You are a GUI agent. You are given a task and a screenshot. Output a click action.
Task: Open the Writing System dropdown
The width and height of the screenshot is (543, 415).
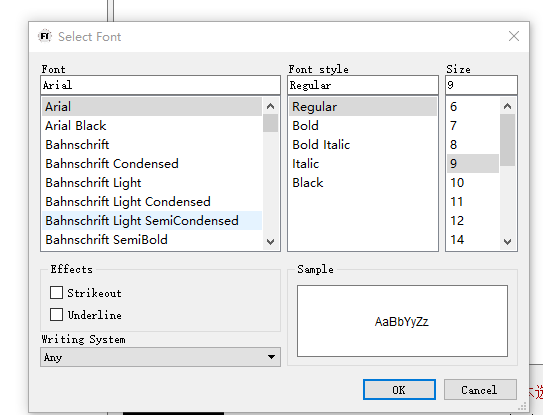(x=160, y=357)
